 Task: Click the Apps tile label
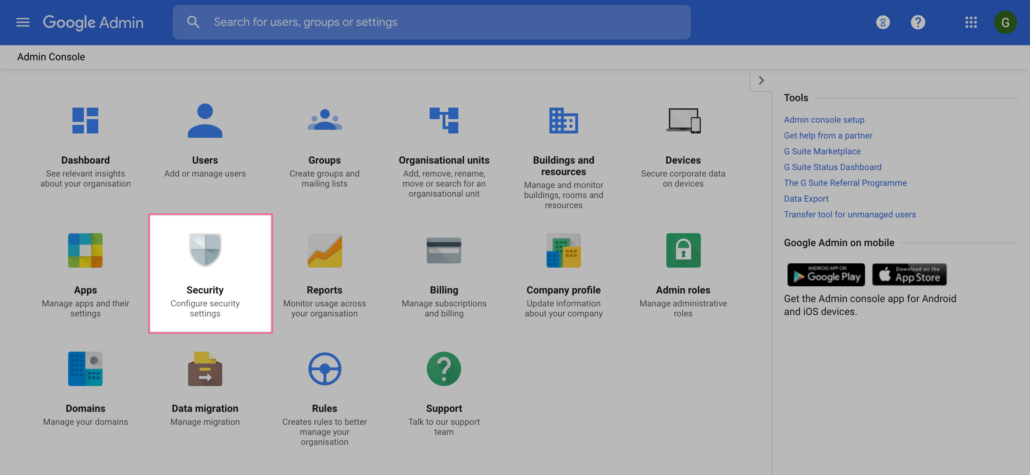[85, 290]
